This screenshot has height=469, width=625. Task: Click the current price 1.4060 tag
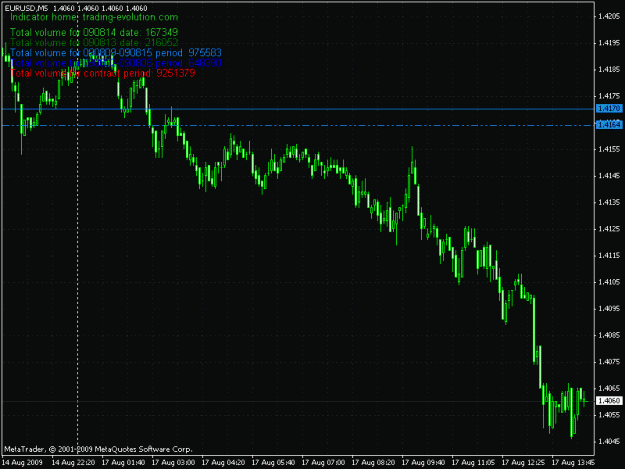tap(609, 400)
